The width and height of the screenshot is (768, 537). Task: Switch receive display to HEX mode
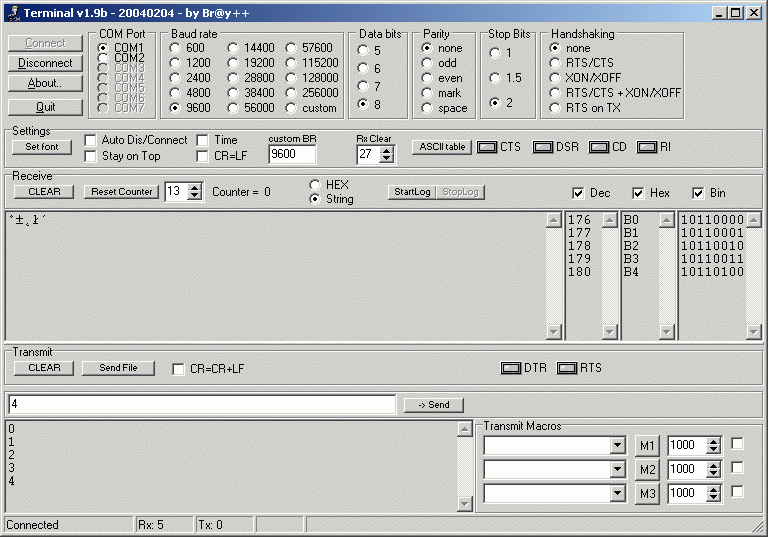[x=316, y=185]
